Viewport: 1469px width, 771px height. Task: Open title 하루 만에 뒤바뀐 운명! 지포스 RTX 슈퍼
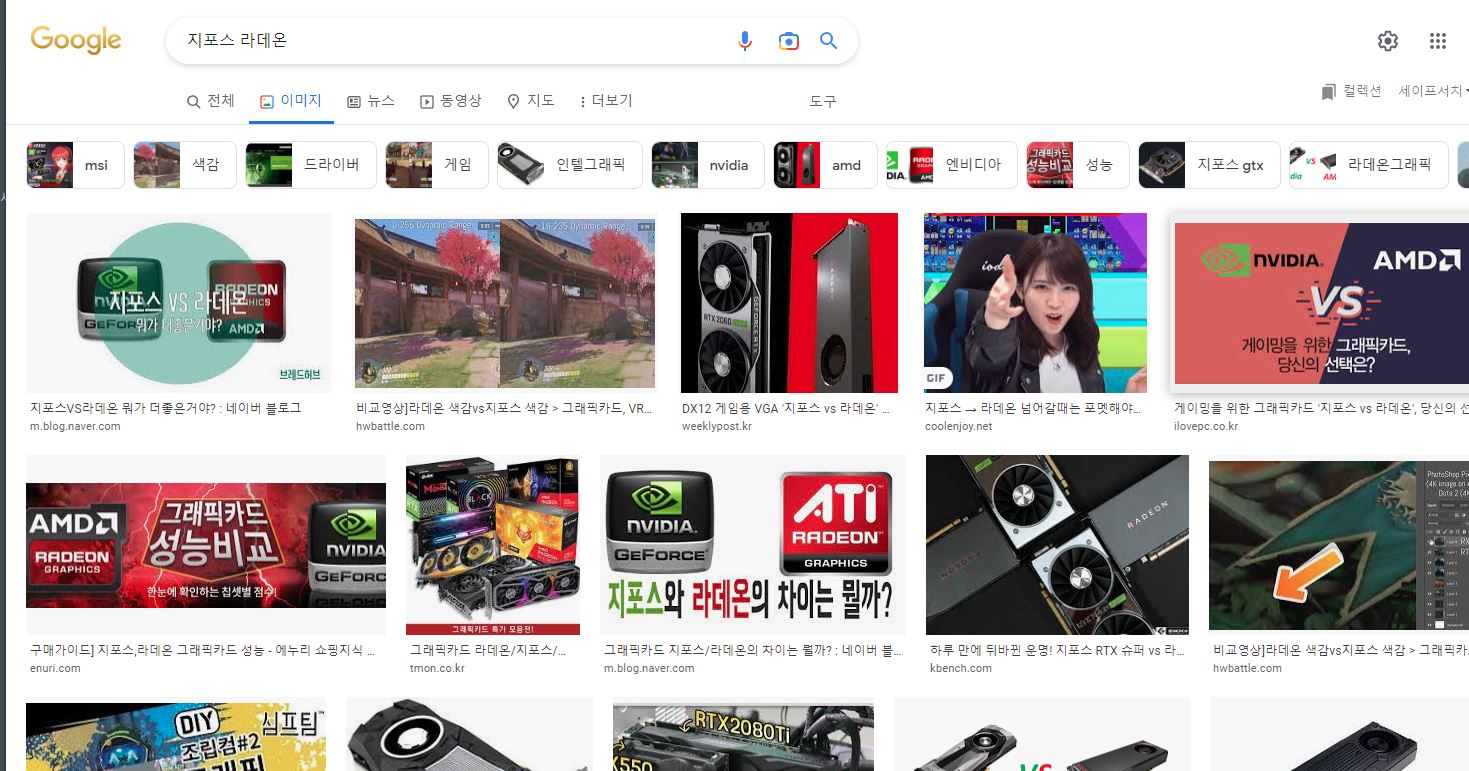[1057, 650]
